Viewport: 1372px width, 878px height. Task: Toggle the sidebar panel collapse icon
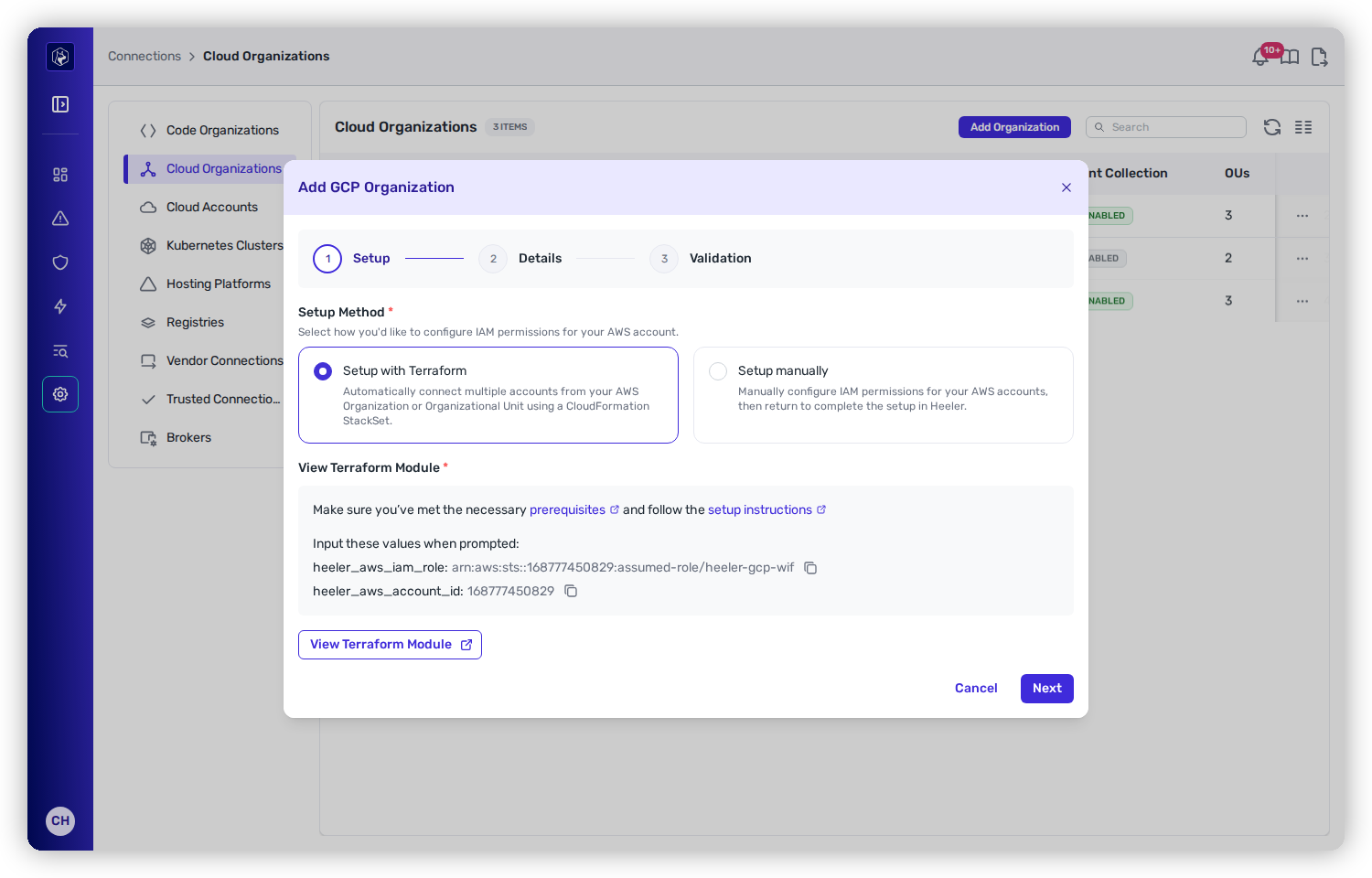60,104
